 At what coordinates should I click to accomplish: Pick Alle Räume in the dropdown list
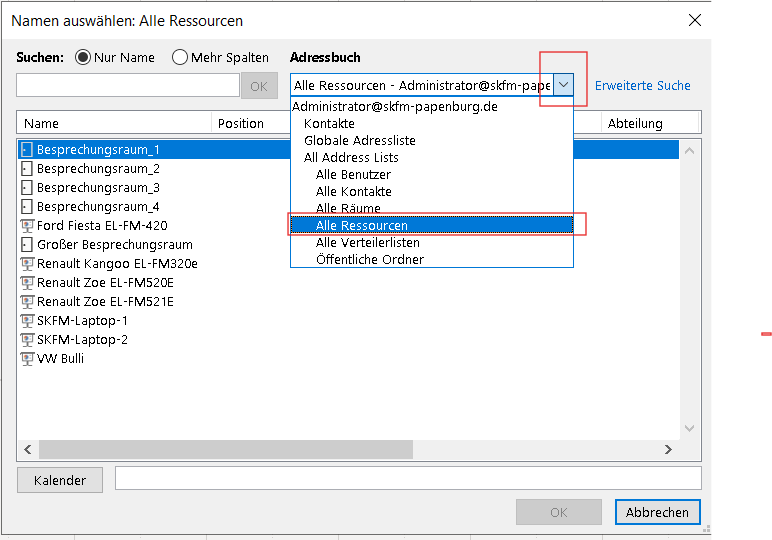click(348, 209)
